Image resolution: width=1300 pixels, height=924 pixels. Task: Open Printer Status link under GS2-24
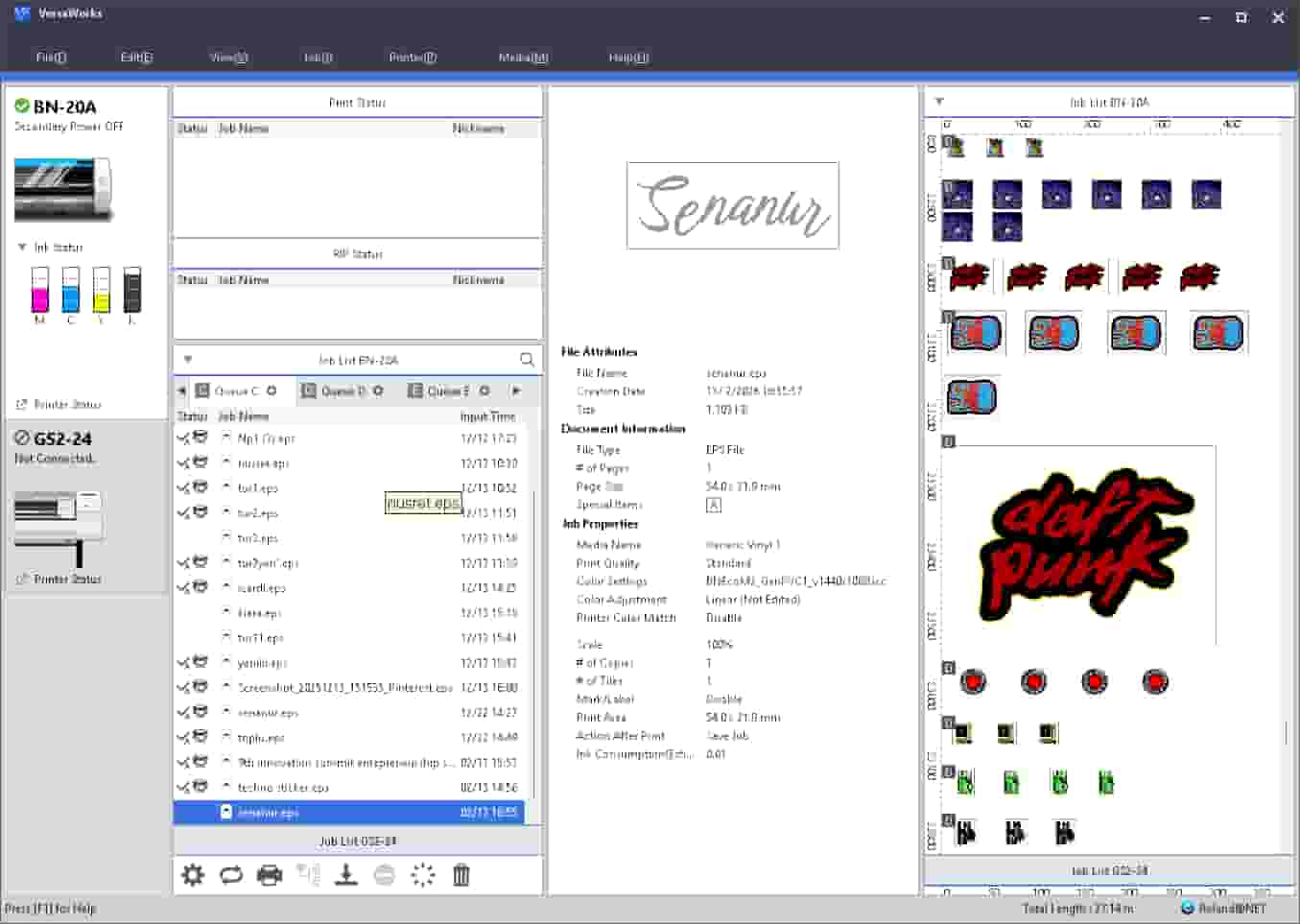[x=59, y=579]
